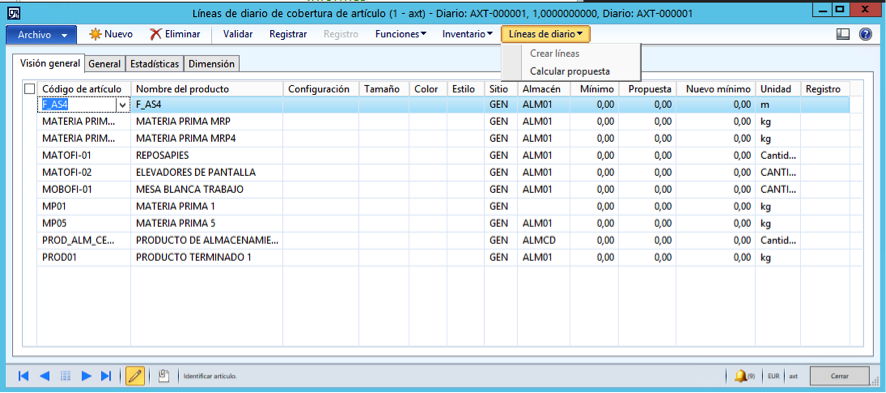This screenshot has width=886, height=393.
Task: Click the grid view icon in navigation bar
Action: coord(66,375)
